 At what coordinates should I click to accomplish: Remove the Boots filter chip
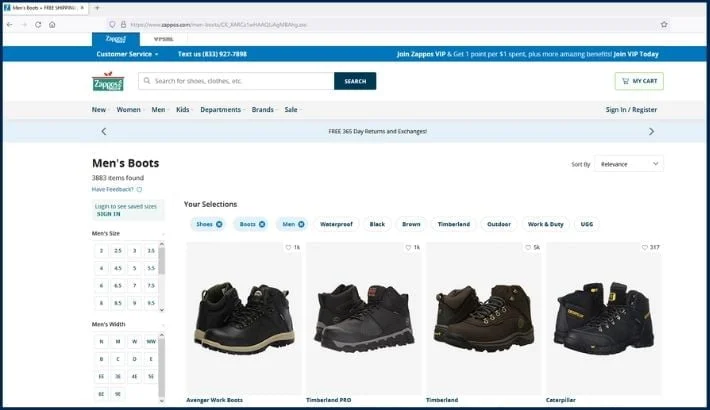click(x=262, y=224)
